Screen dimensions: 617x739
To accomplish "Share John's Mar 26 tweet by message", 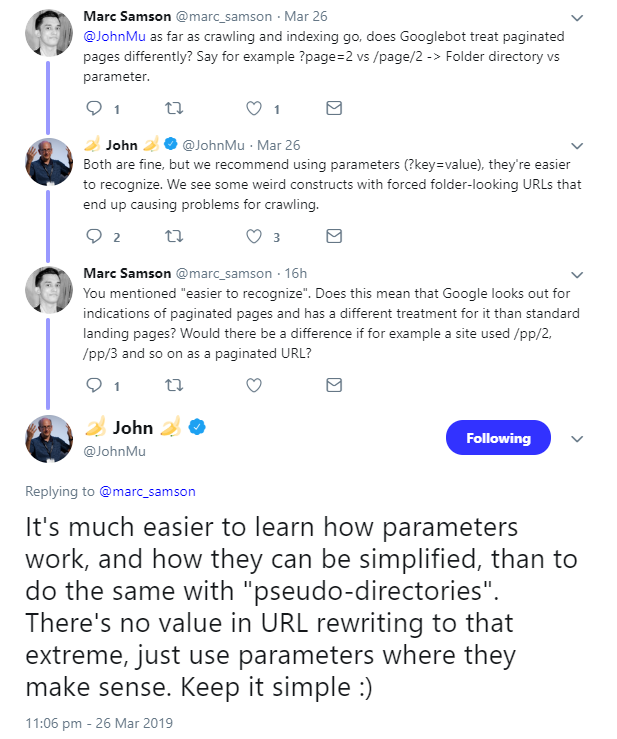I will coord(334,236).
